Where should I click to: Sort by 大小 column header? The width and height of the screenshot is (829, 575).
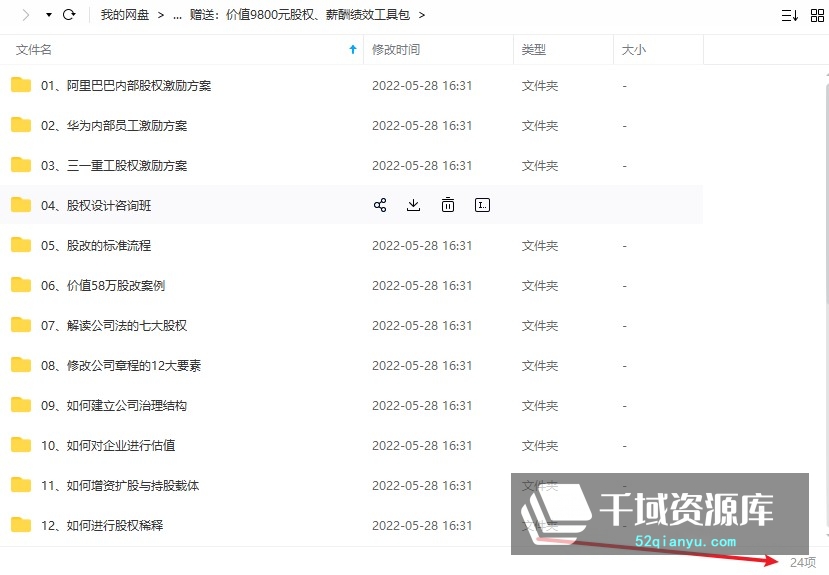pos(633,50)
